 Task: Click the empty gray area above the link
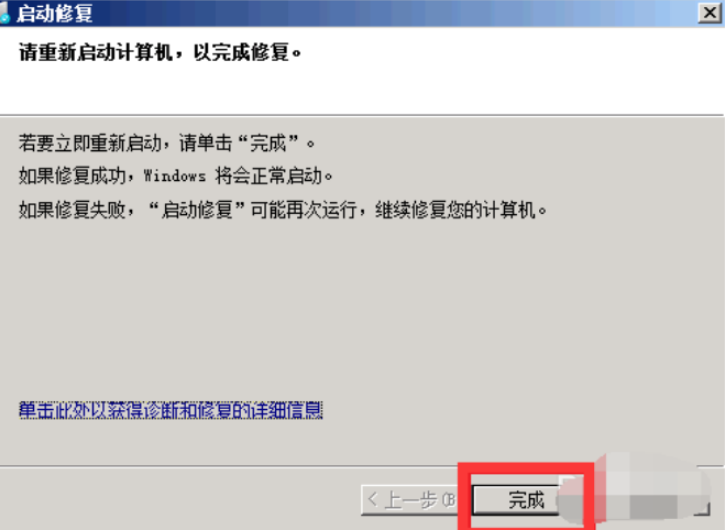click(362, 306)
